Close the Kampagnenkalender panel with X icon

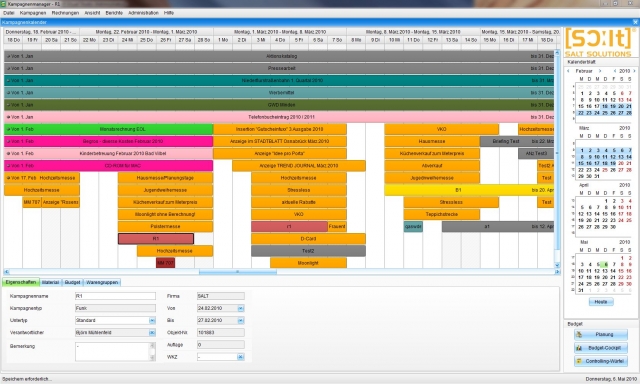pyautogui.click(x=636, y=22)
